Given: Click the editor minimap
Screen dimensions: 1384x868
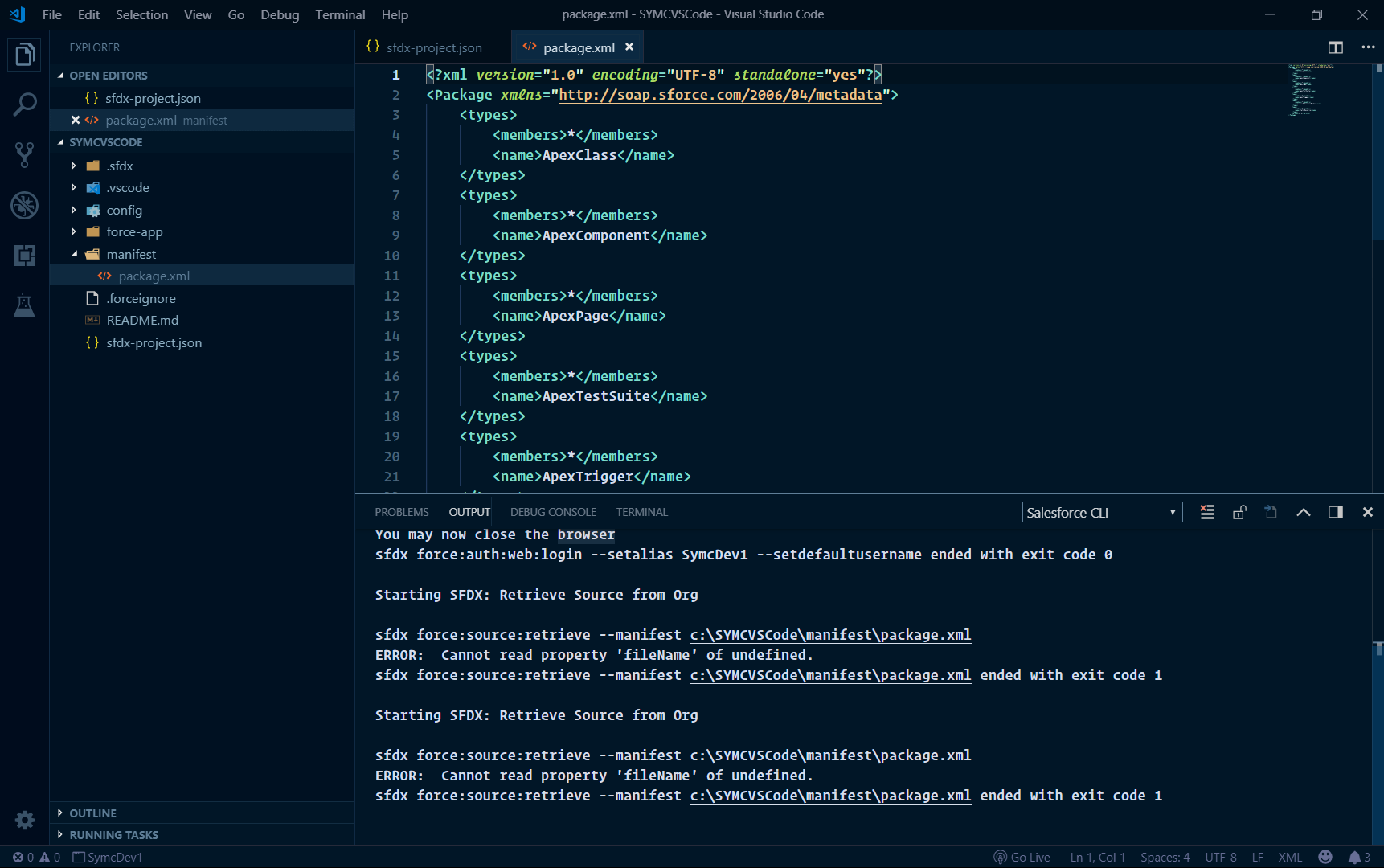Looking at the screenshot, I should [1306, 92].
